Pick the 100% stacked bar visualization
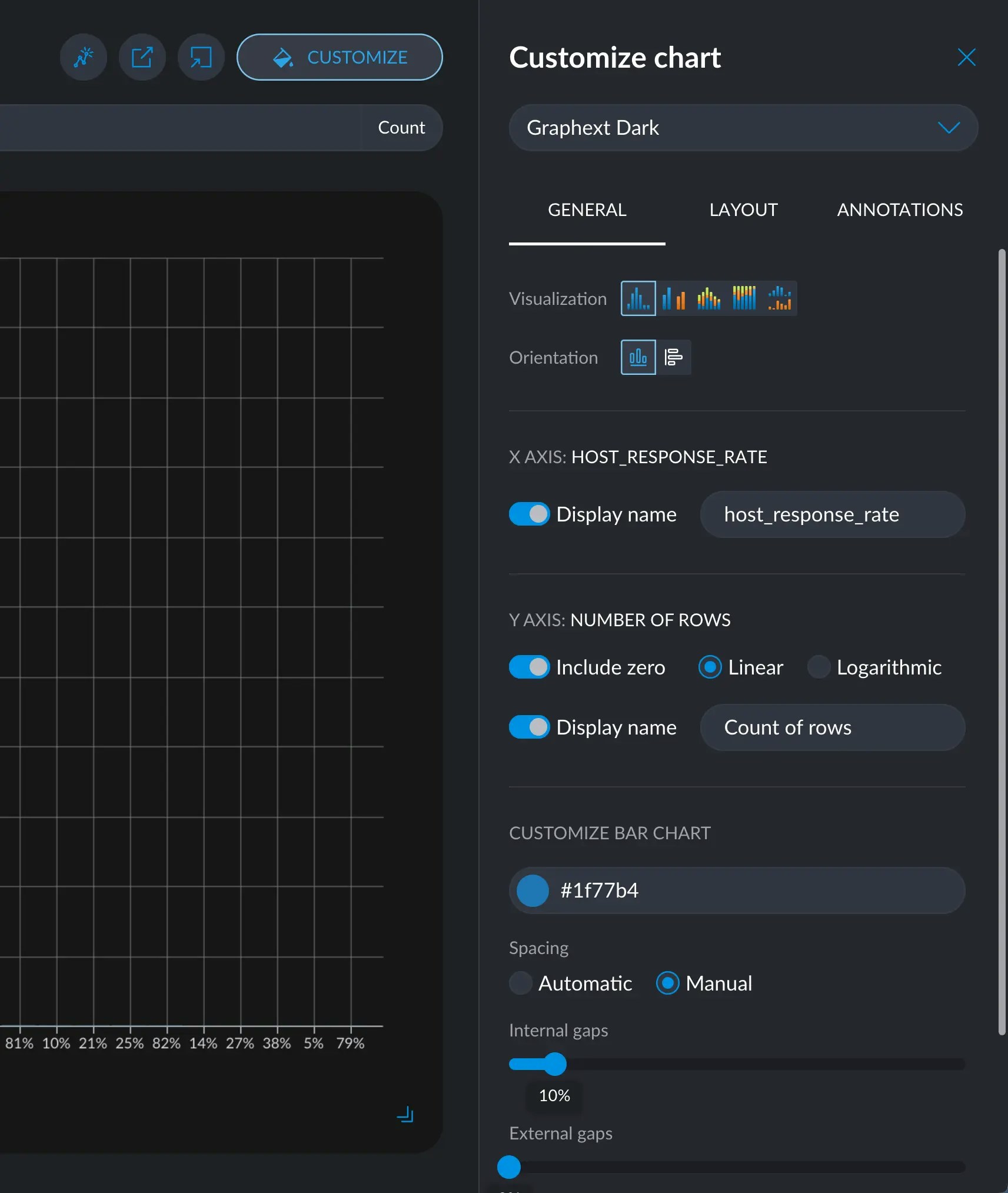 [744, 298]
